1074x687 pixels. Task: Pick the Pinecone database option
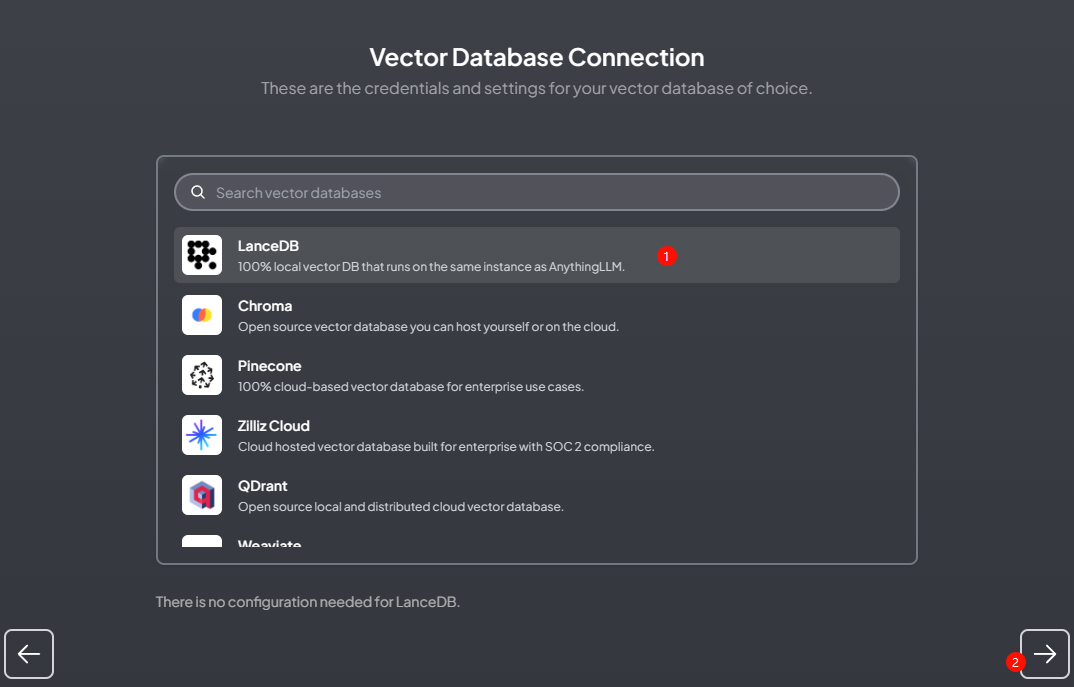[536, 375]
